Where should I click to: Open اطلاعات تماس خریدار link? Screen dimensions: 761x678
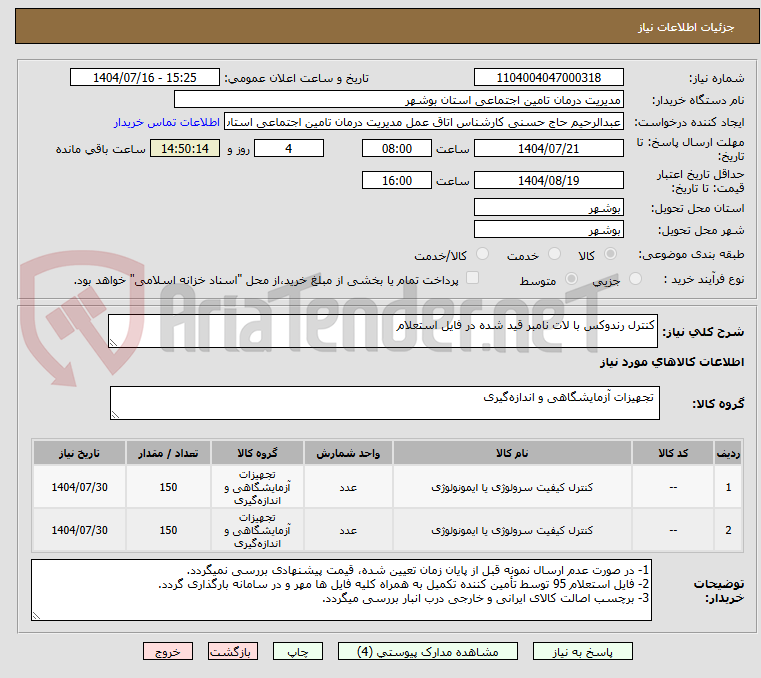click(166, 122)
